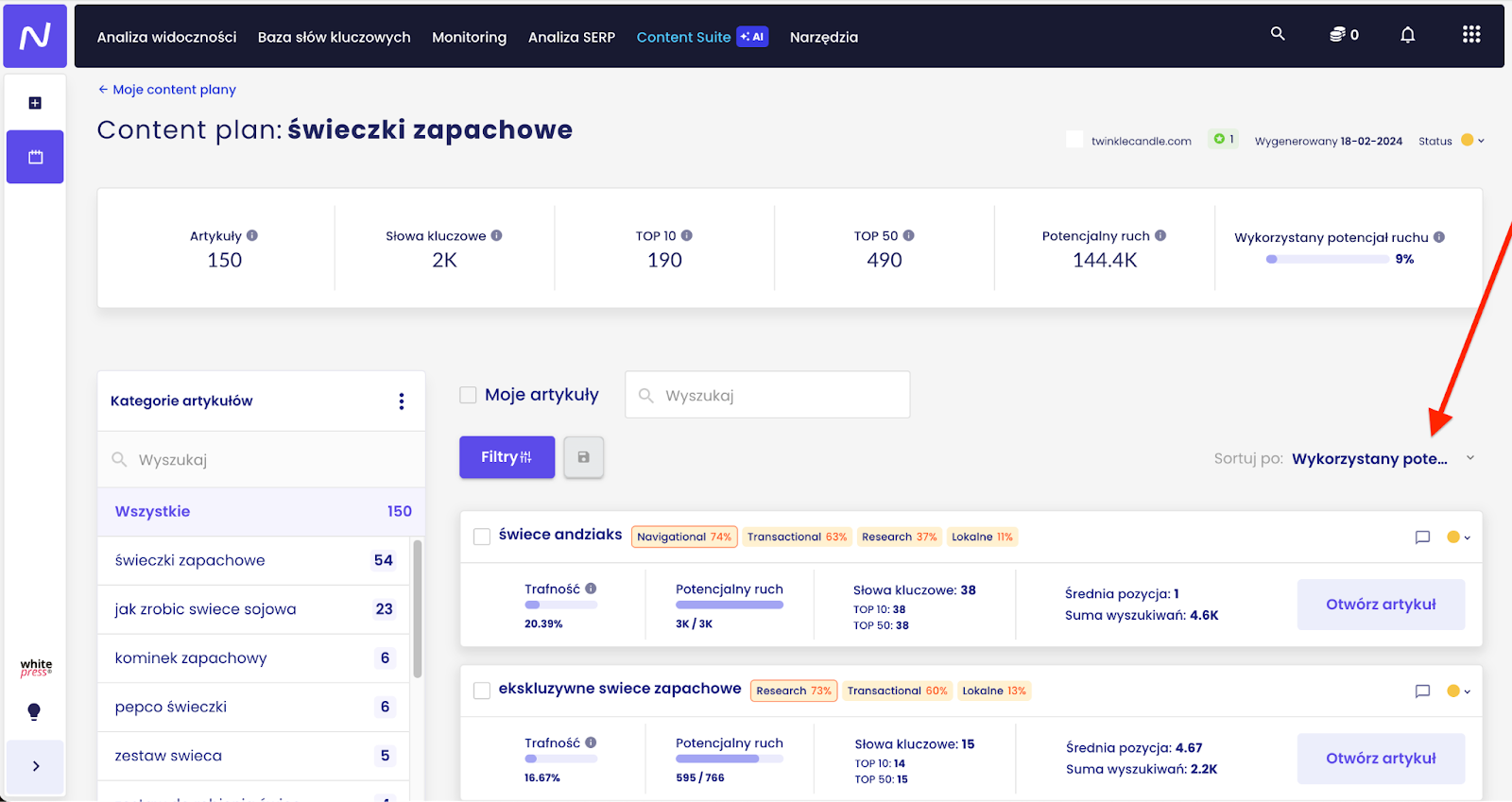Click the Wykorzystany potencjał ruchu 9% progress bar
Viewport: 1512px width, 802px height.
[1327, 259]
